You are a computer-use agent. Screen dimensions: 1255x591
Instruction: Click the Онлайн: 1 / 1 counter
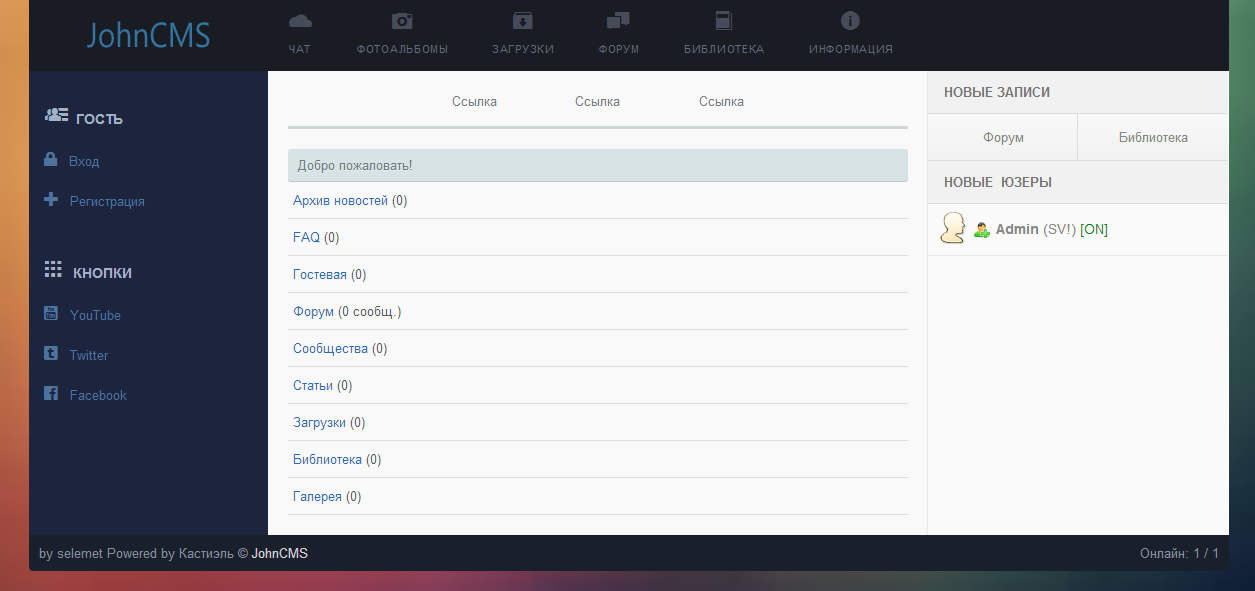[x=1179, y=553]
